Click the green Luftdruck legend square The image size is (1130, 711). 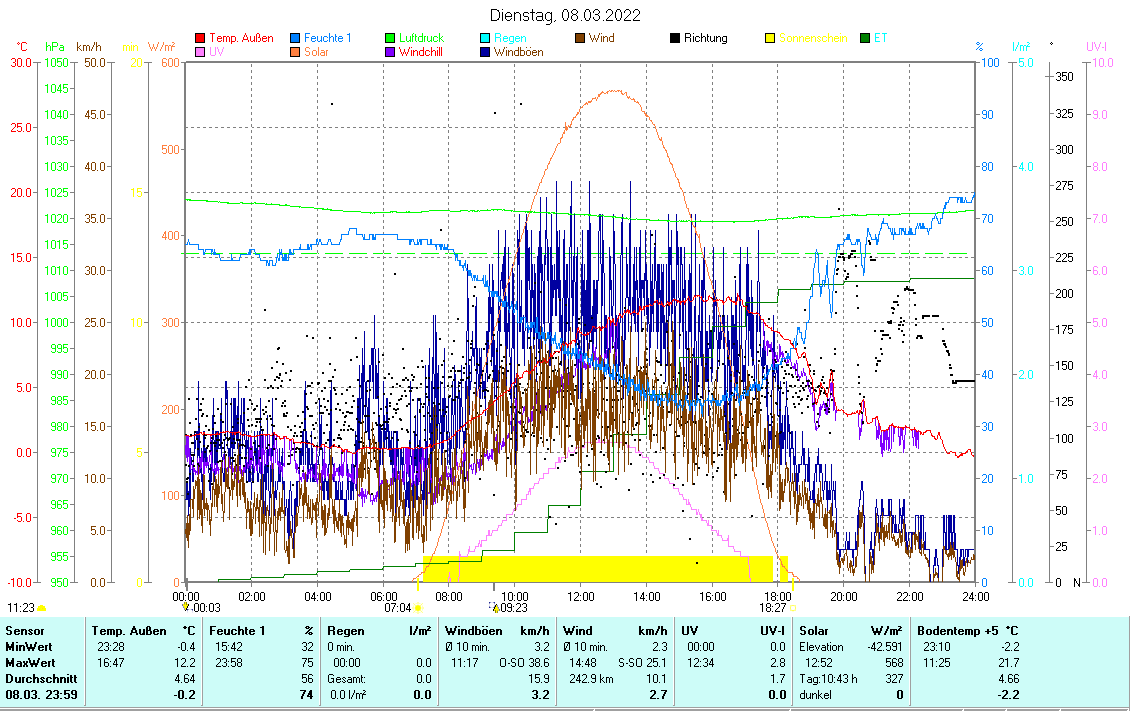[391, 38]
